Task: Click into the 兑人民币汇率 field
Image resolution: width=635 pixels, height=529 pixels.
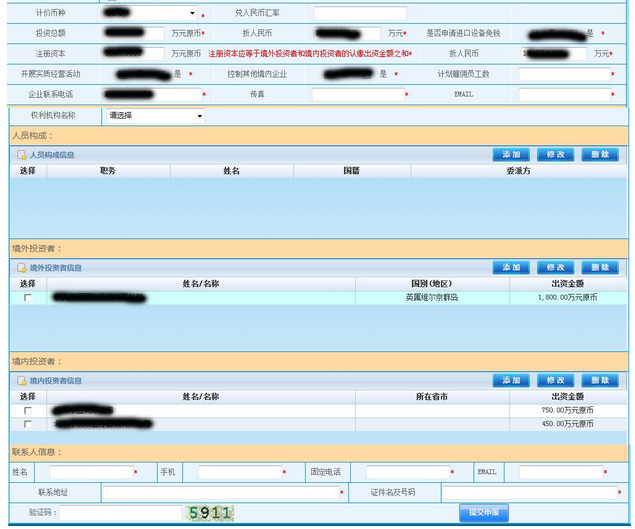Action: (x=360, y=14)
